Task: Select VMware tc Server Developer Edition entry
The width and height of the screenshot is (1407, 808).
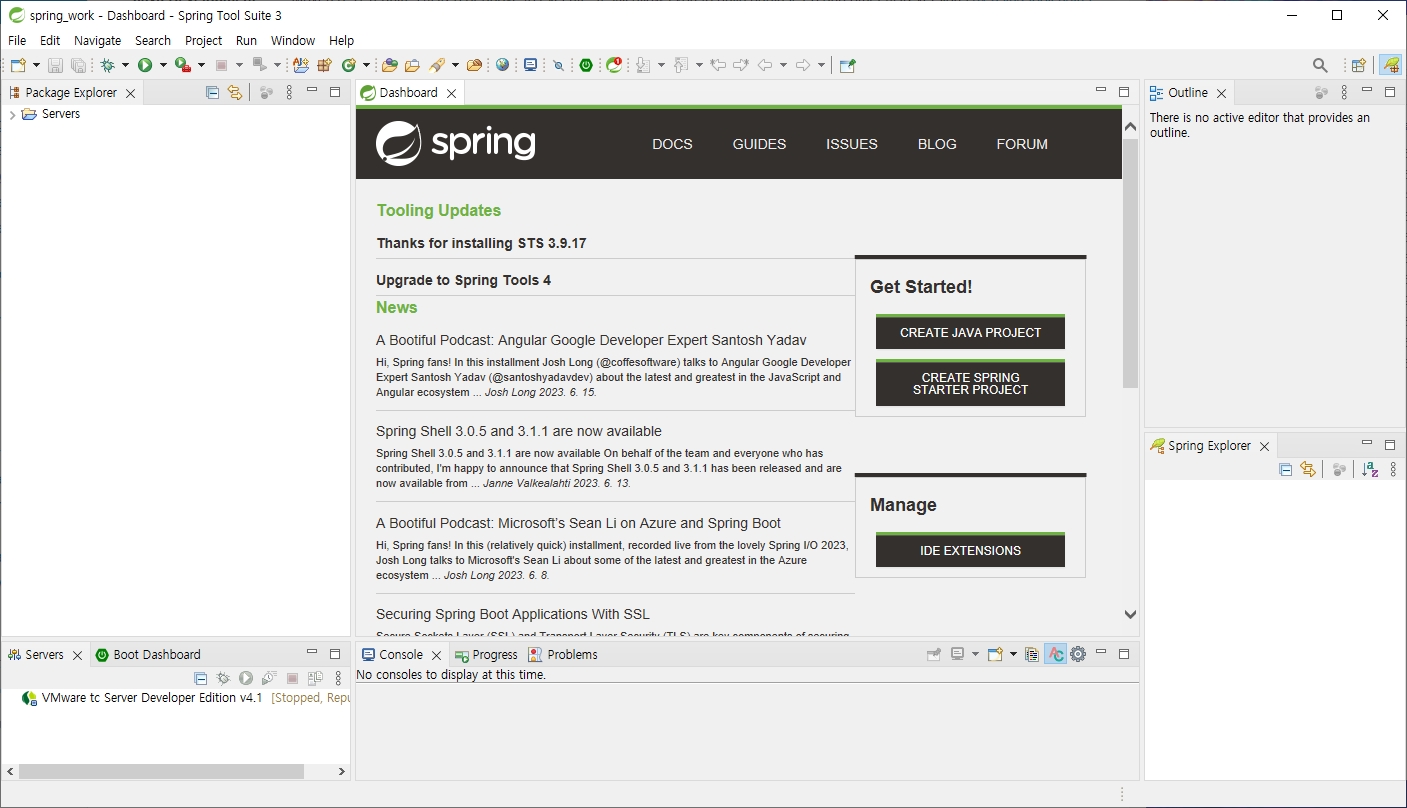Action: (x=185, y=698)
